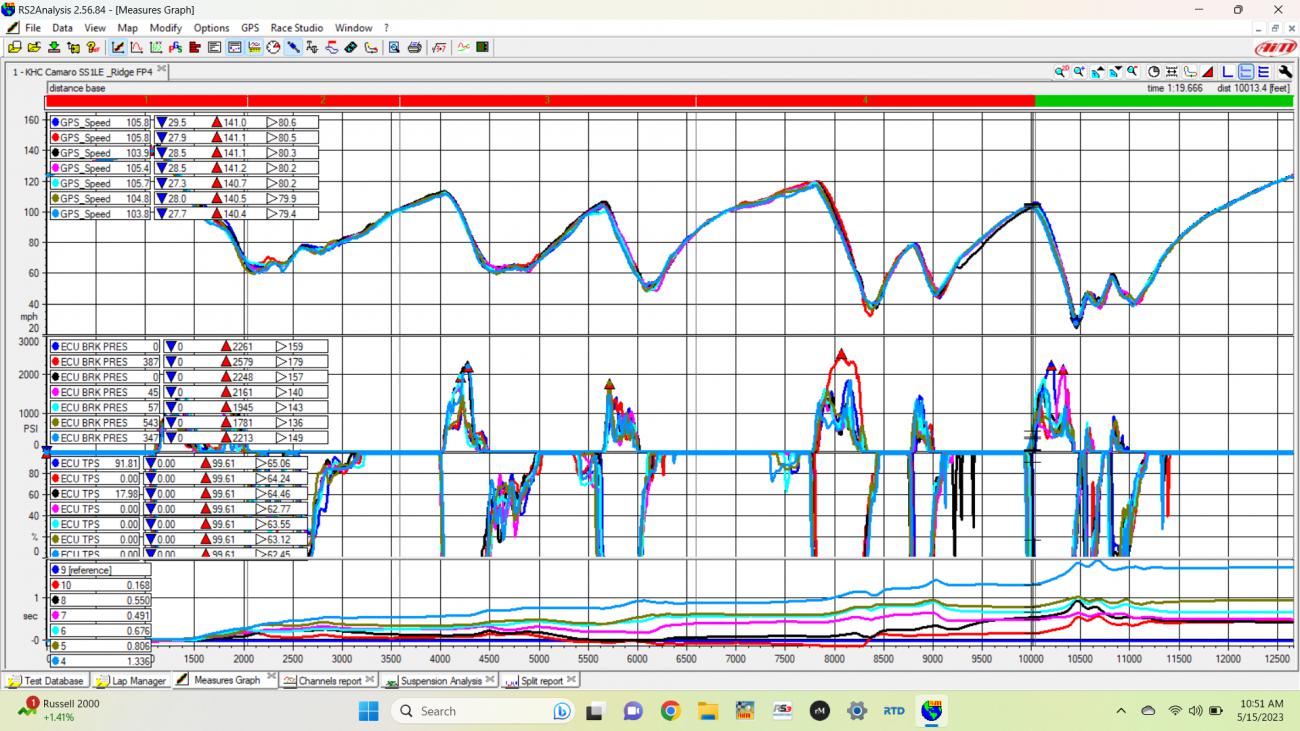Image resolution: width=1300 pixels, height=731 pixels.
Task: Click the green video panel toolbar icon
Action: 483,47
